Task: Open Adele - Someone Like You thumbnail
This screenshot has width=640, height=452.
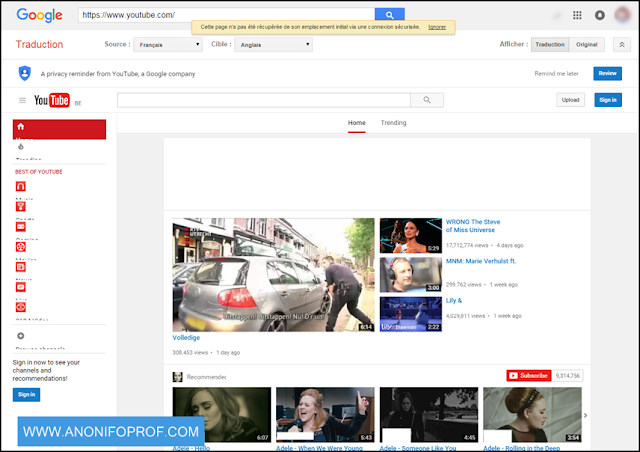Action: tap(429, 415)
